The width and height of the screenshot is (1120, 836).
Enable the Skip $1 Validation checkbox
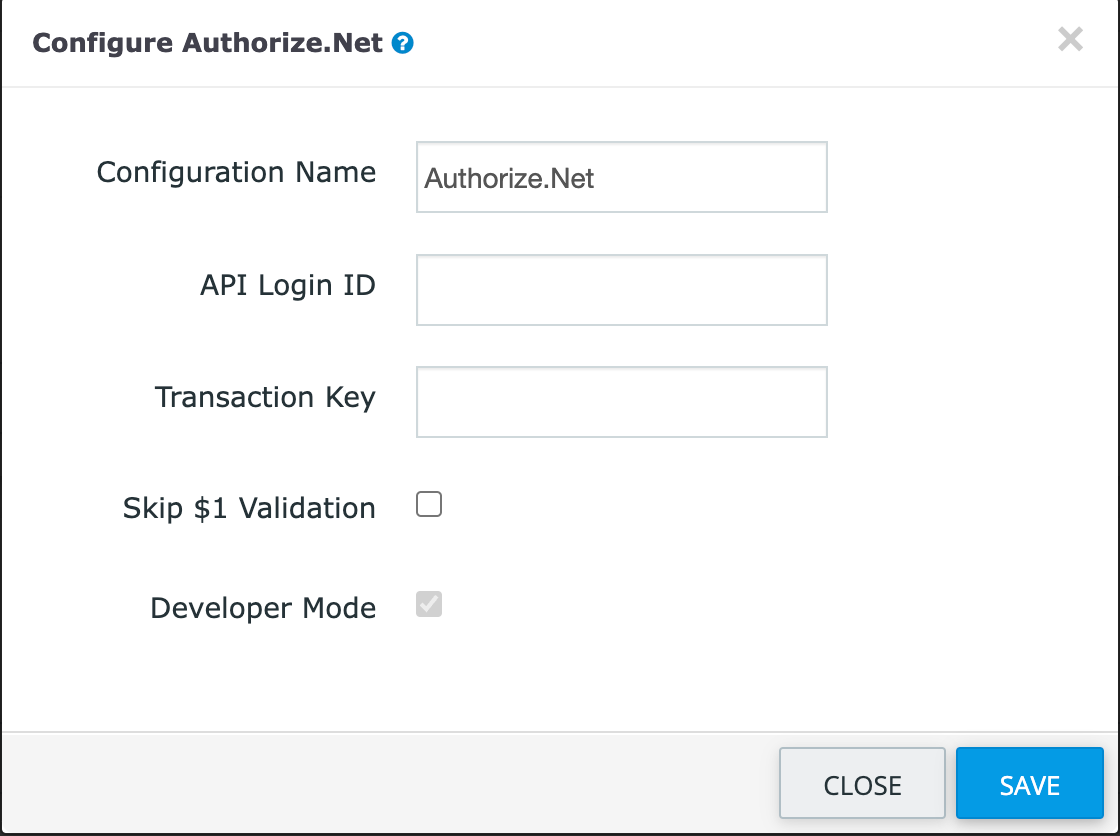[429, 504]
